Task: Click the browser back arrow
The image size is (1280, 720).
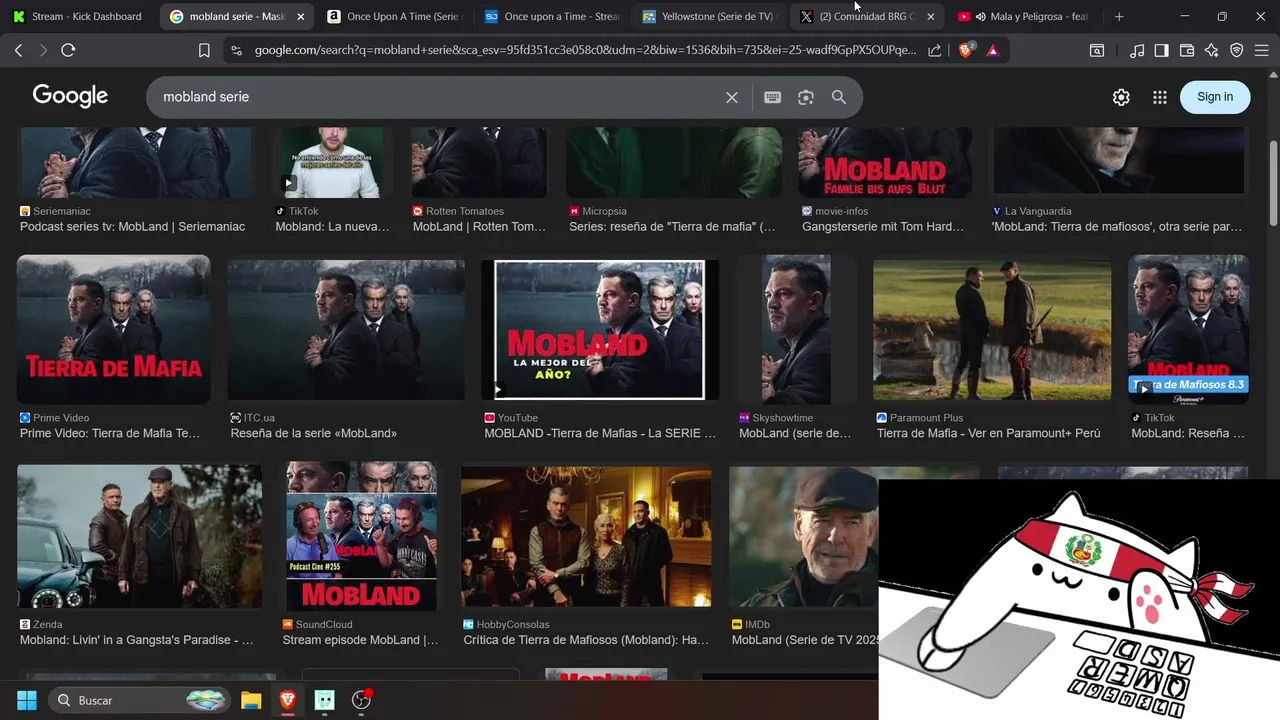Action: [18, 50]
